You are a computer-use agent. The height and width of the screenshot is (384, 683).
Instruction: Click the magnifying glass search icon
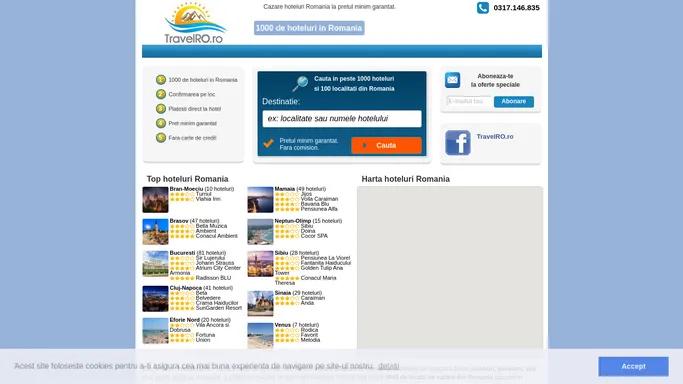[300, 84]
